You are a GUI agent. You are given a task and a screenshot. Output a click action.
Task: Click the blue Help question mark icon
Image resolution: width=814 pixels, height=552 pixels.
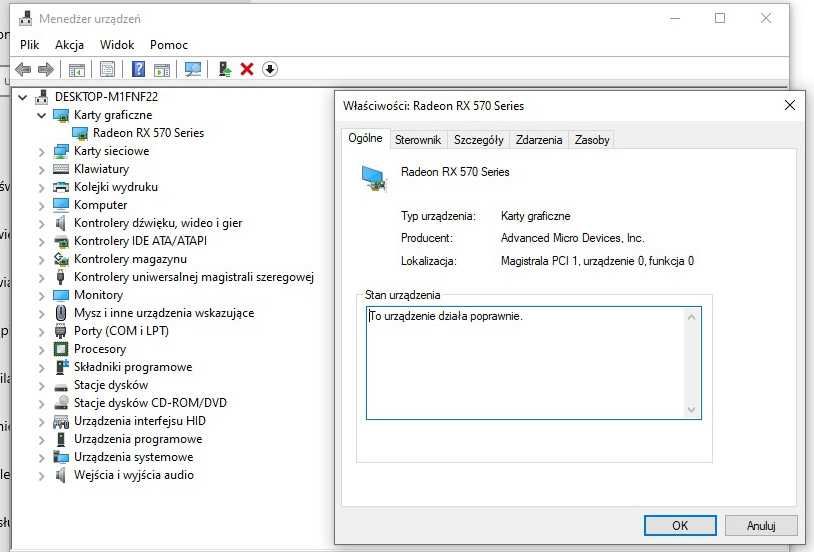coord(138,69)
